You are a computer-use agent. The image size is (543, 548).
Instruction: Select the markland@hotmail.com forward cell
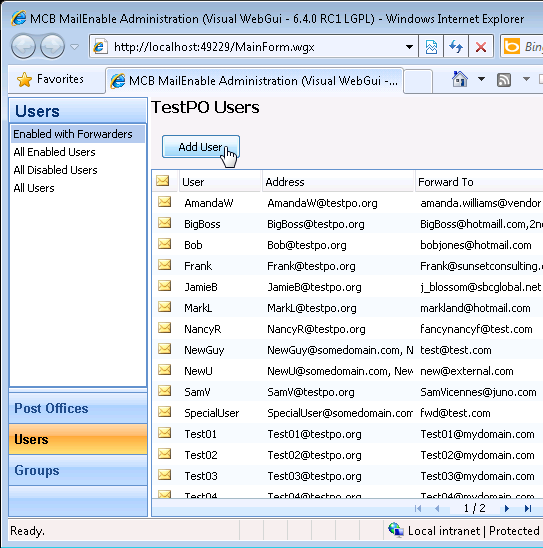click(475, 308)
